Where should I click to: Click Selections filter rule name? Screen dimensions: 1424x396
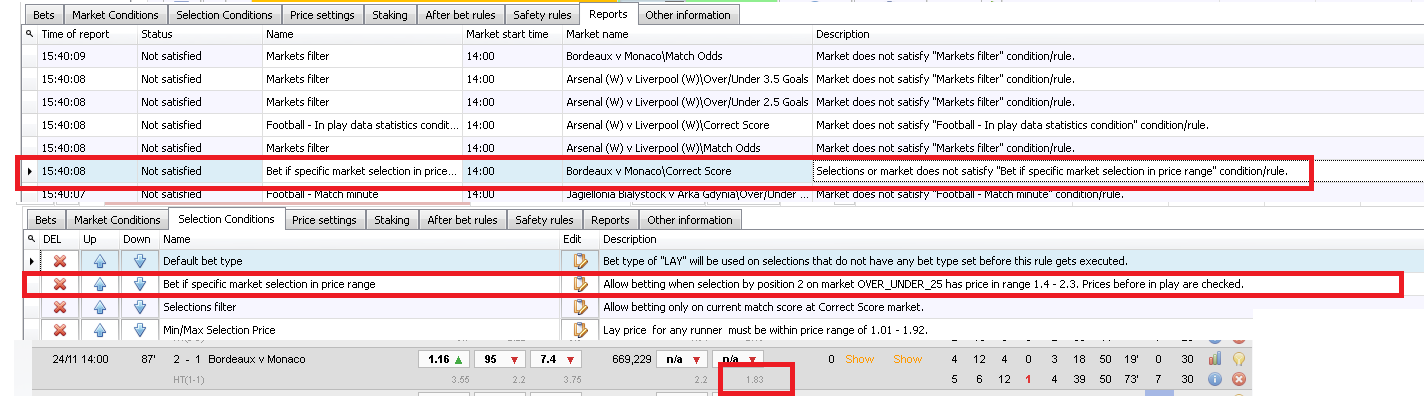200,307
